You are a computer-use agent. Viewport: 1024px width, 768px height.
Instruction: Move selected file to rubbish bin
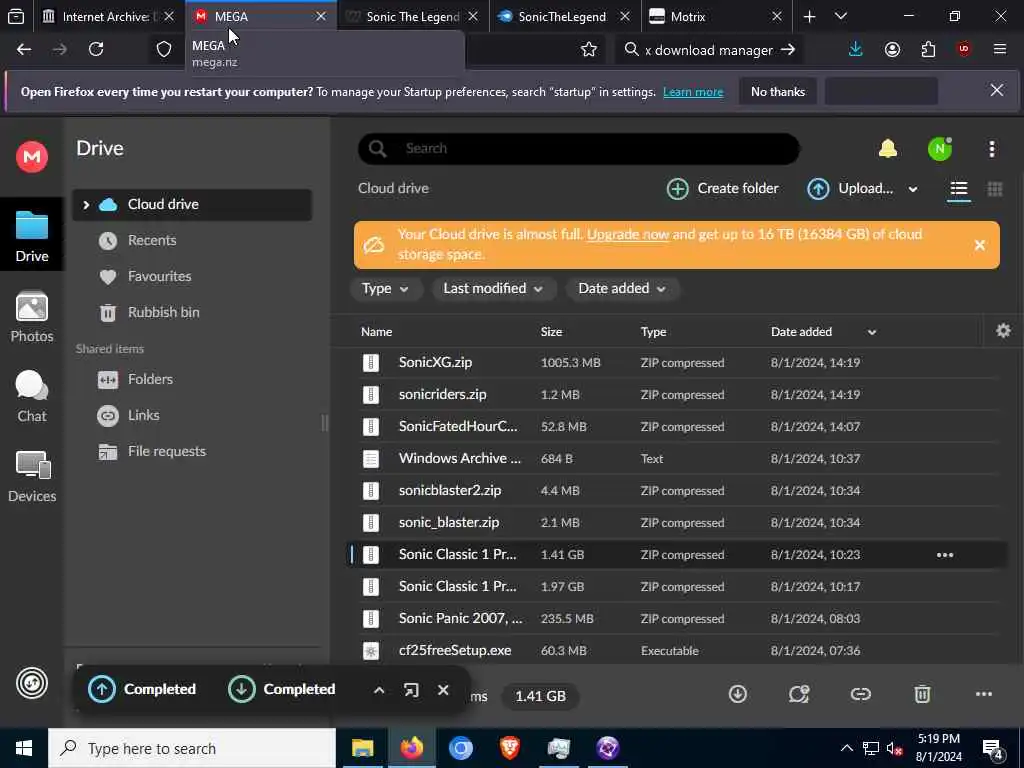click(921, 694)
